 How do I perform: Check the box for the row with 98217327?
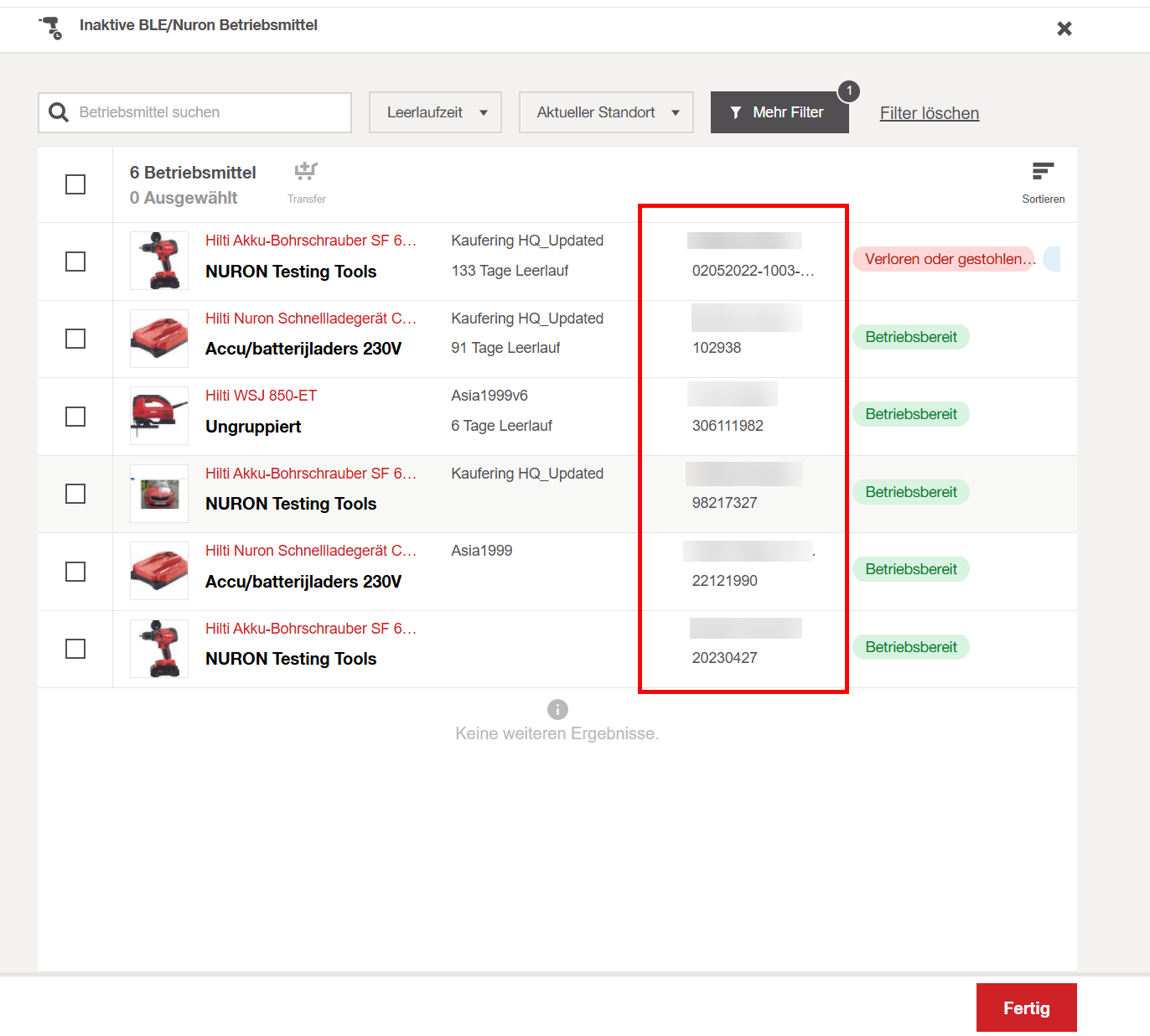coord(75,494)
